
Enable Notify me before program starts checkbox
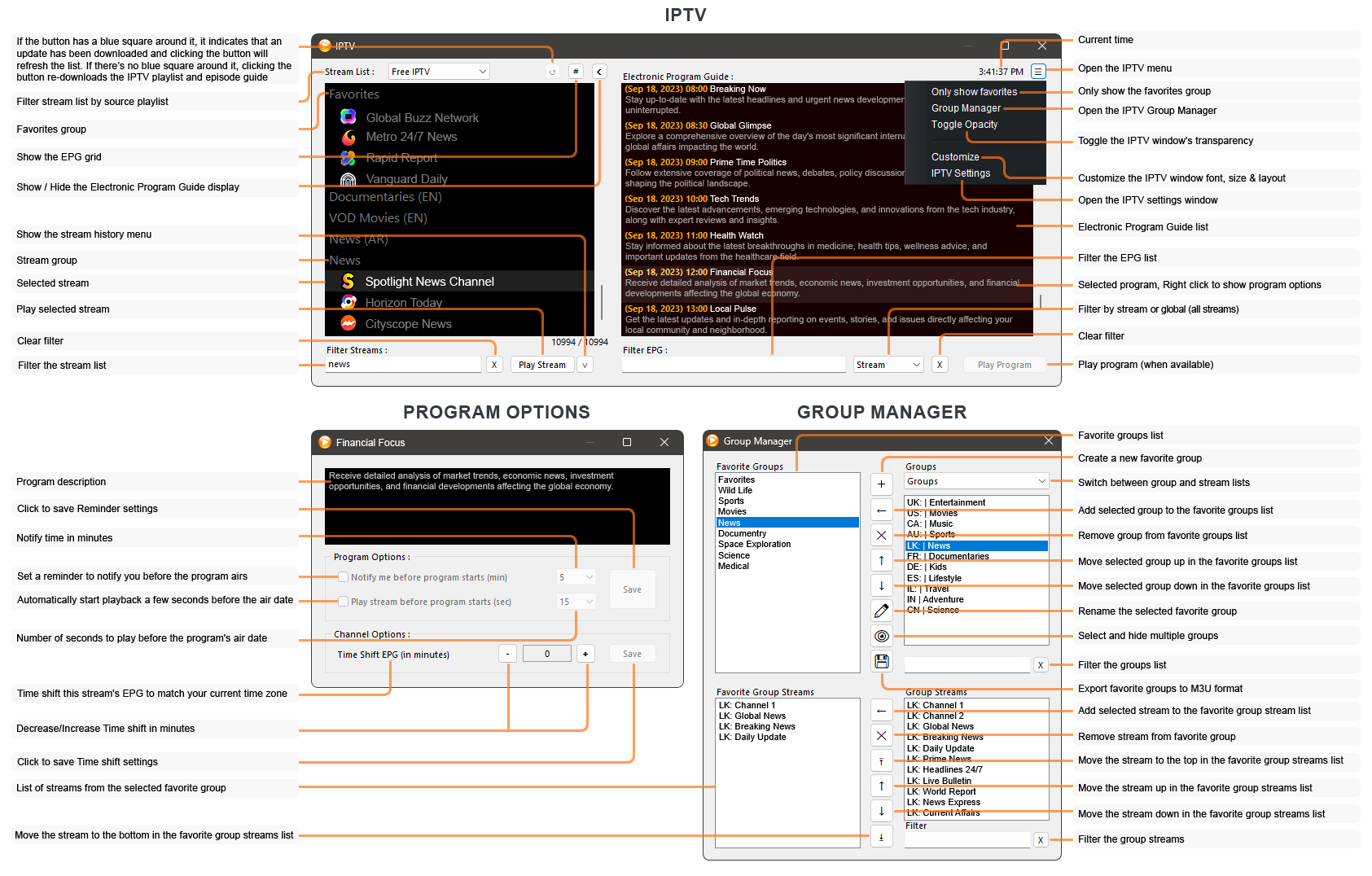[x=344, y=577]
